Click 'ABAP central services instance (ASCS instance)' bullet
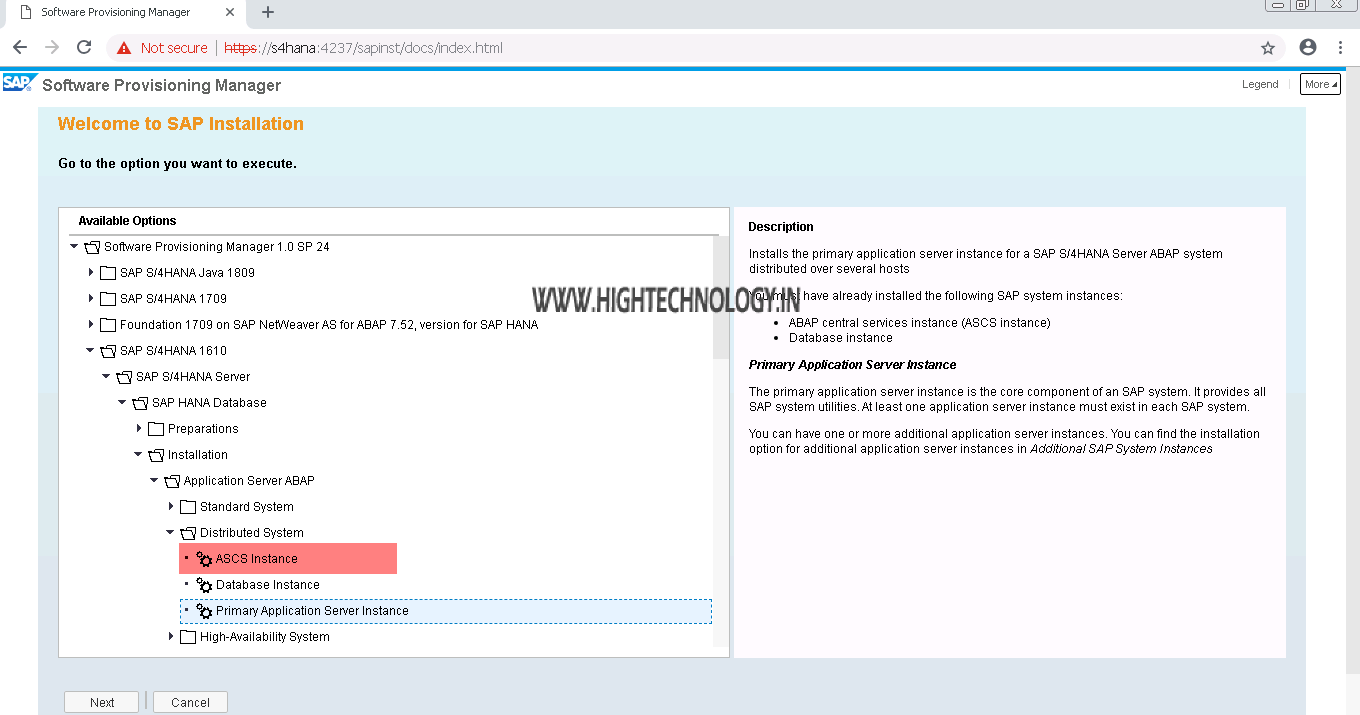The width and height of the screenshot is (1360, 715). tap(920, 323)
